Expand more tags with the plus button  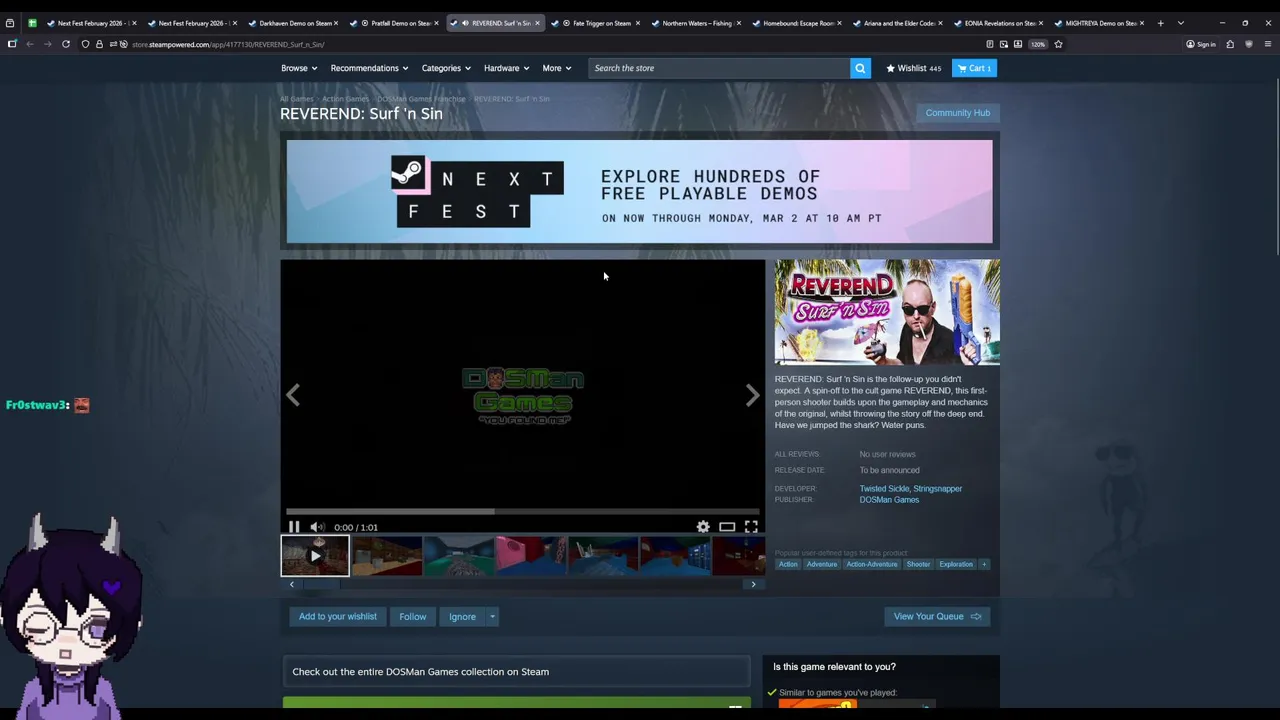point(984,564)
